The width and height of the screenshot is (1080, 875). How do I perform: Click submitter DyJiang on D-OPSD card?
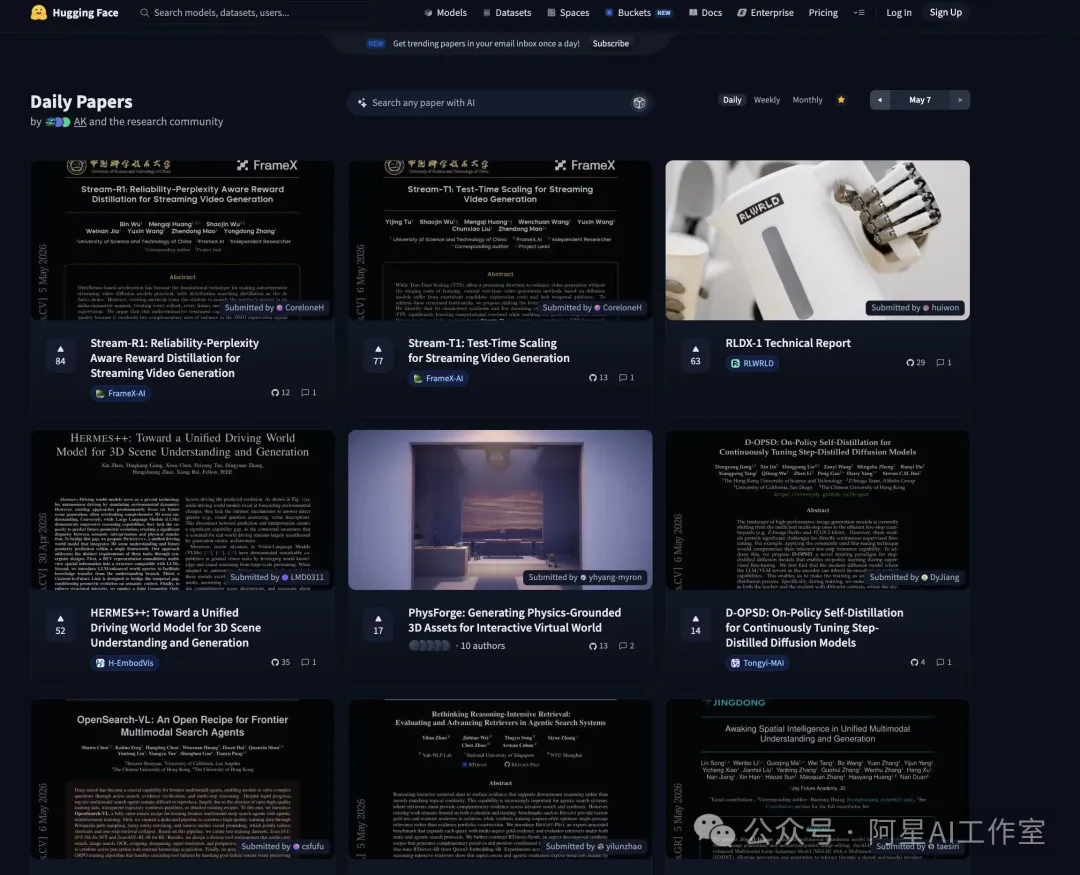point(913,577)
